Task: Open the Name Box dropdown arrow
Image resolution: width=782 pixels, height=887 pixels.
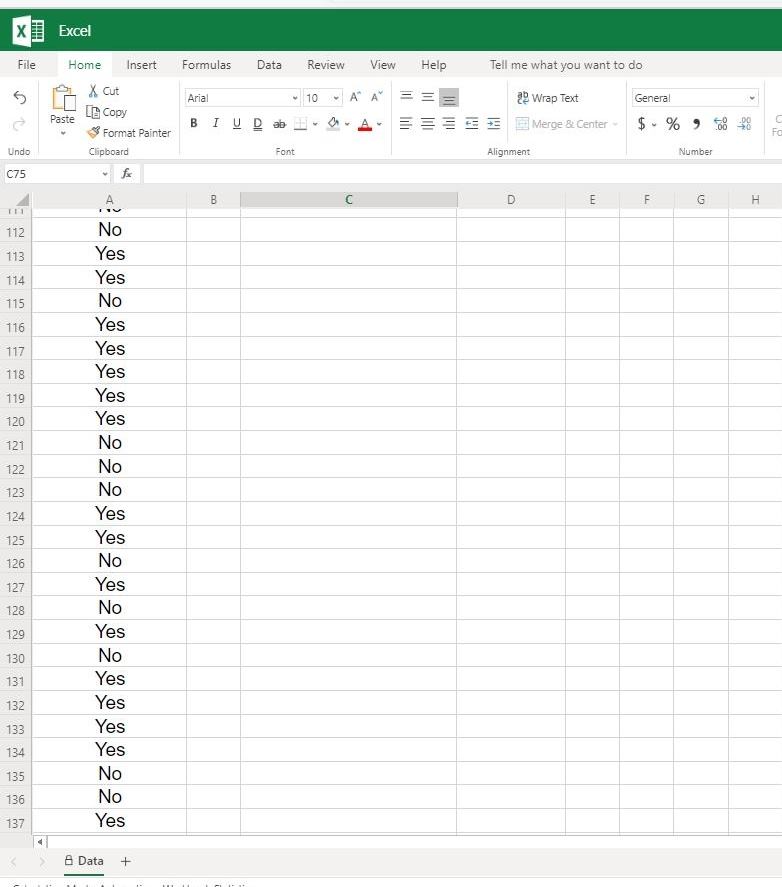Action: pos(105,174)
